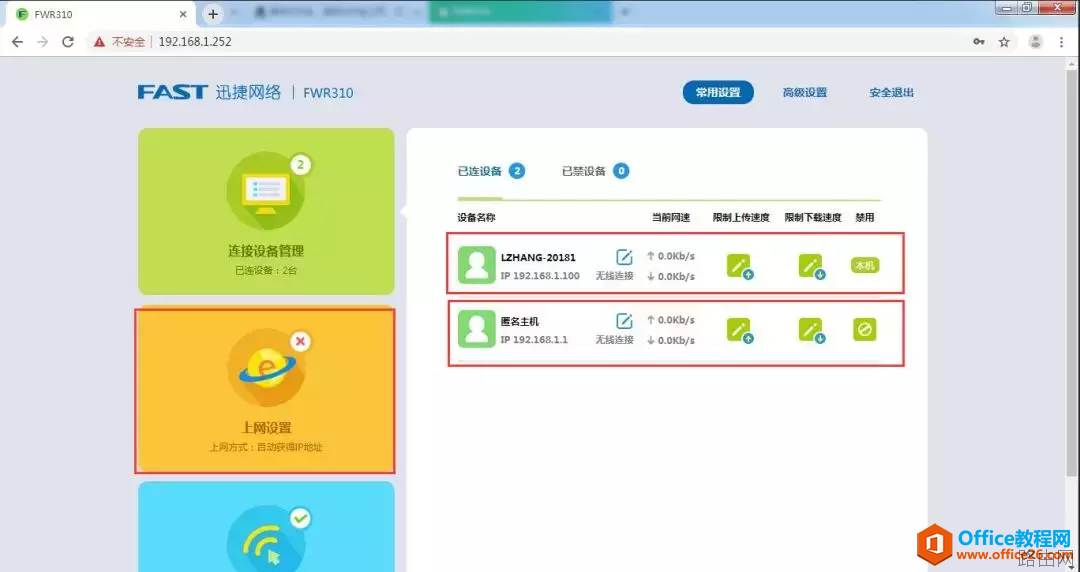1080x572 pixels.
Task: Edit the 匿名主机 device name
Action: point(624,321)
